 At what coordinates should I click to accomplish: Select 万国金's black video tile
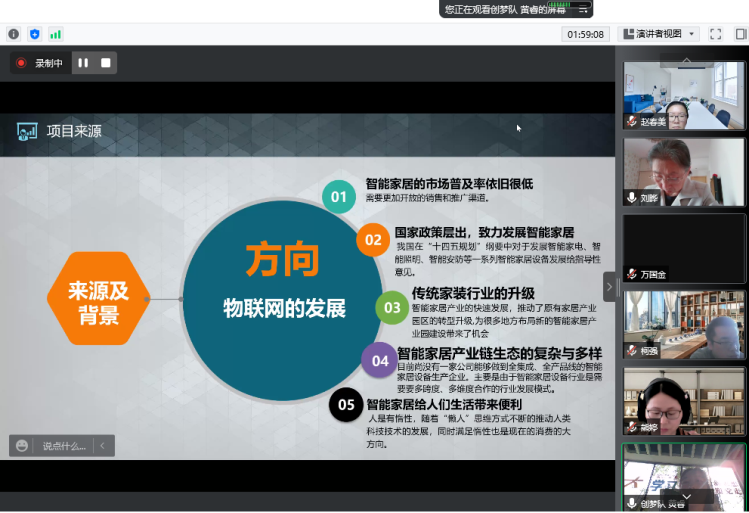pyautogui.click(x=684, y=247)
